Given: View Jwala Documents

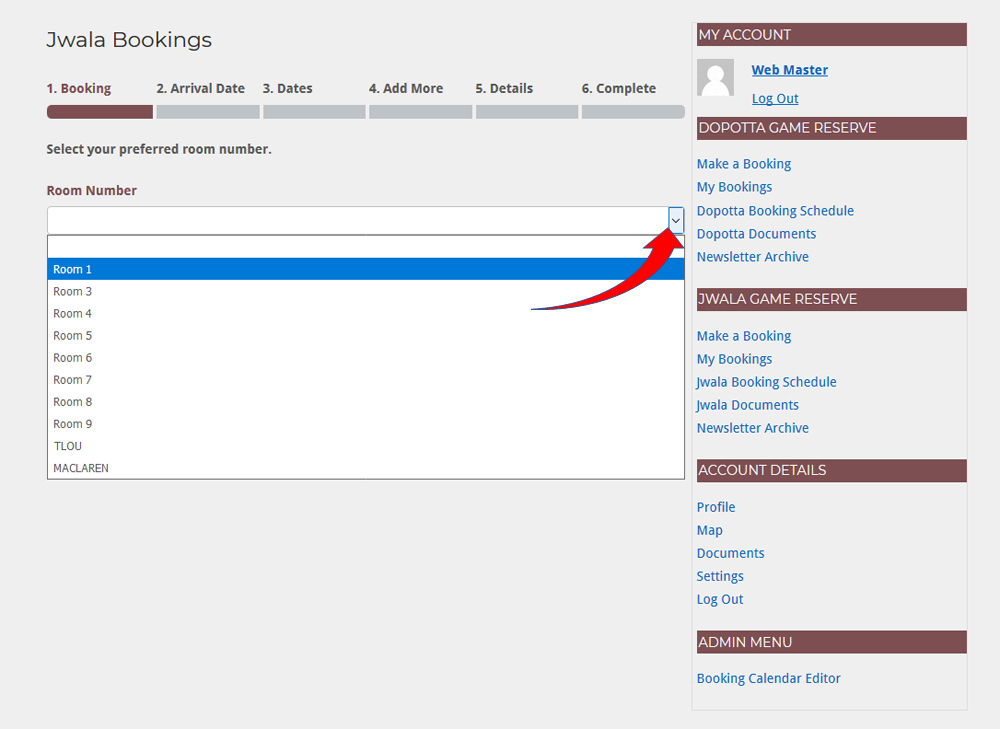Looking at the screenshot, I should pos(747,405).
